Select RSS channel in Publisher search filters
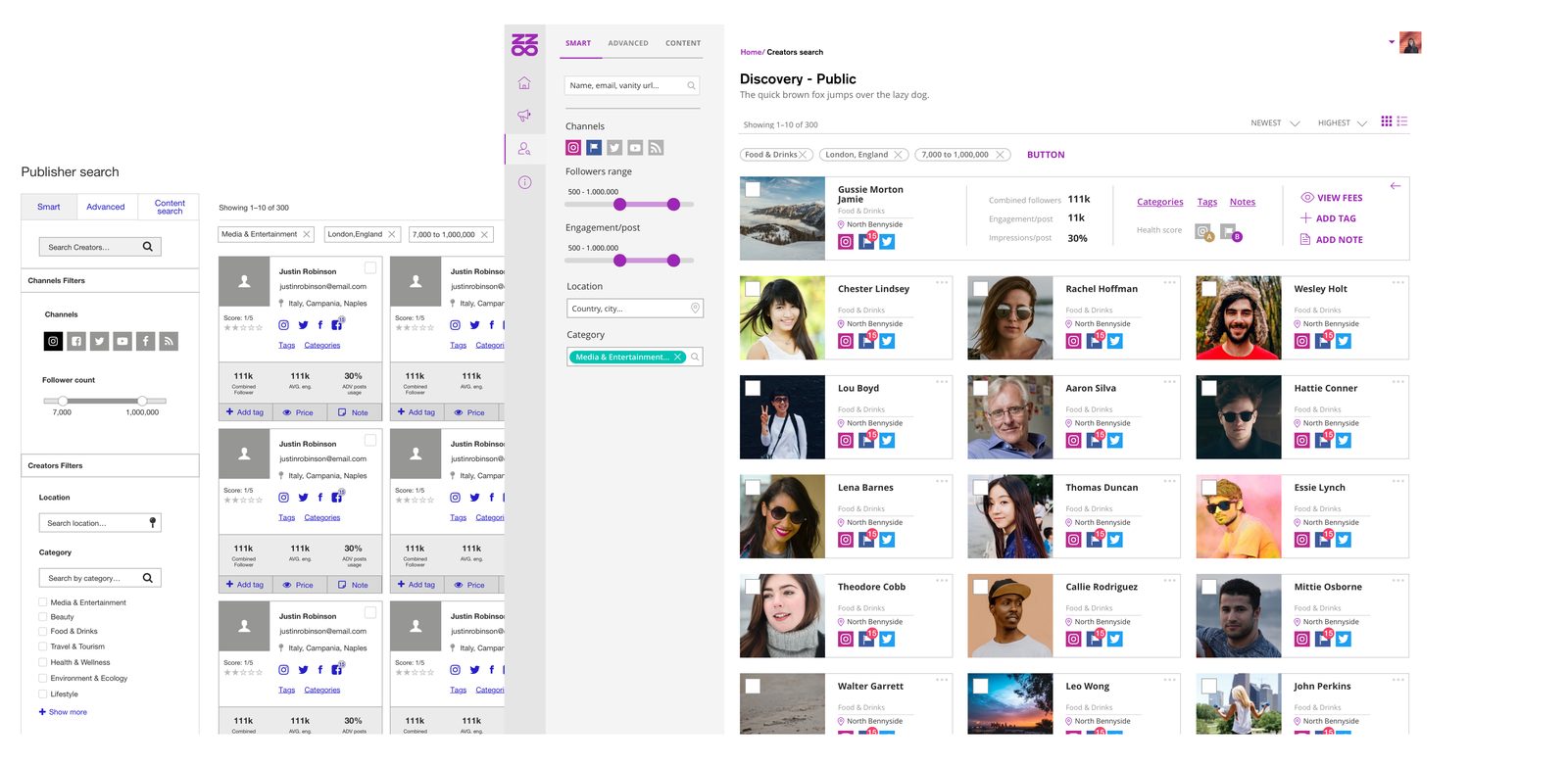 (x=169, y=341)
